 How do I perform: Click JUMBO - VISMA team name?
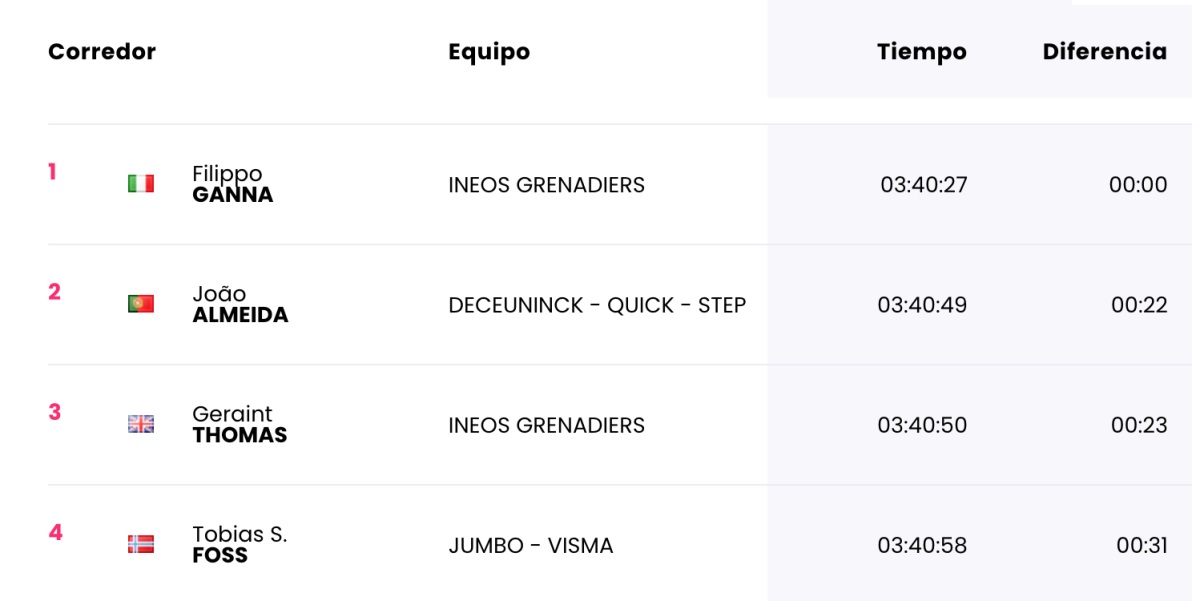(x=531, y=545)
